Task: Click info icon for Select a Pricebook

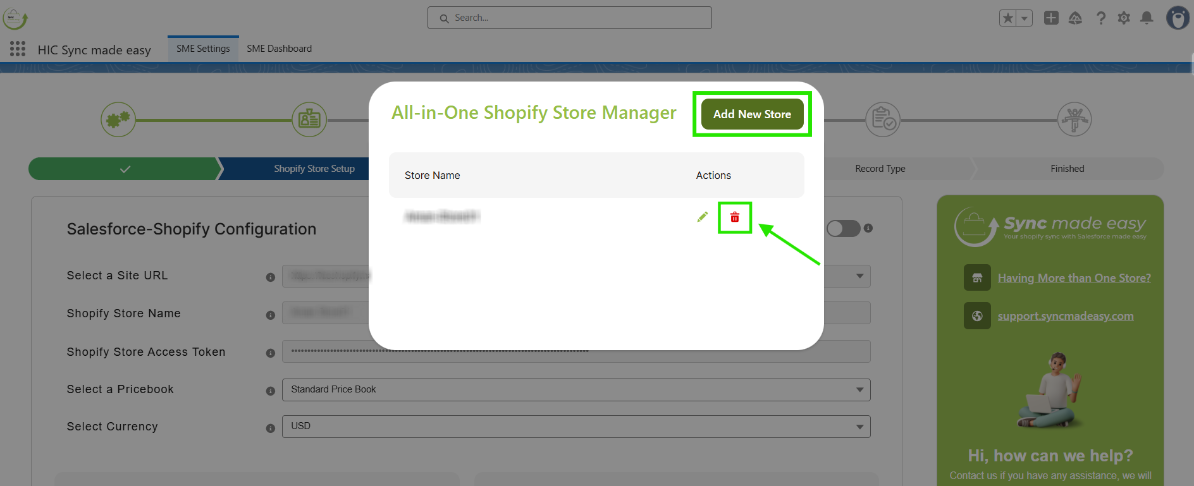Action: pos(270,391)
